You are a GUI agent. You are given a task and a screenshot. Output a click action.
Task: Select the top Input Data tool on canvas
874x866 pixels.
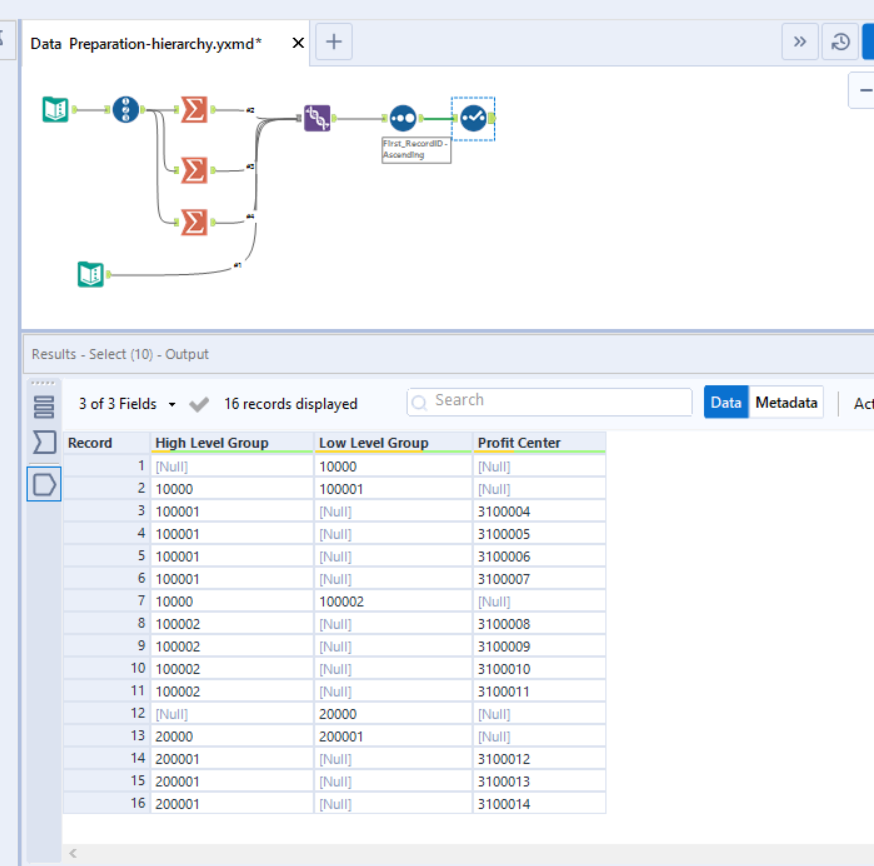(x=55, y=108)
